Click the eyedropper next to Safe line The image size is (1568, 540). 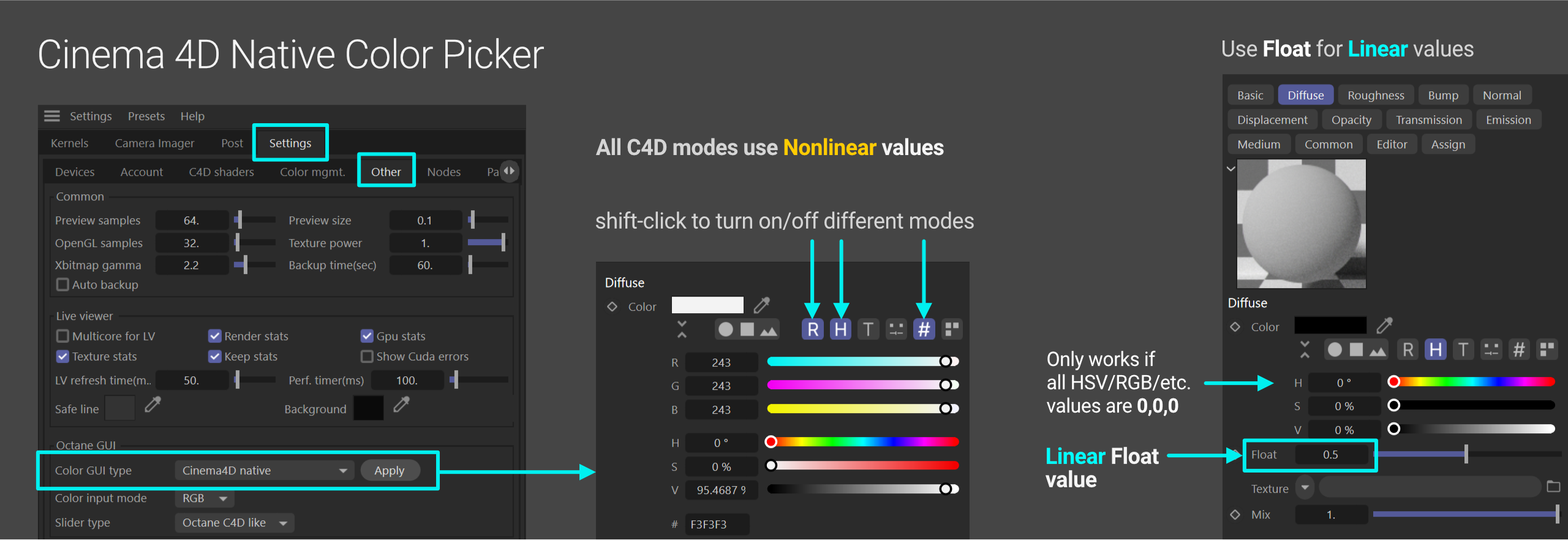[153, 405]
